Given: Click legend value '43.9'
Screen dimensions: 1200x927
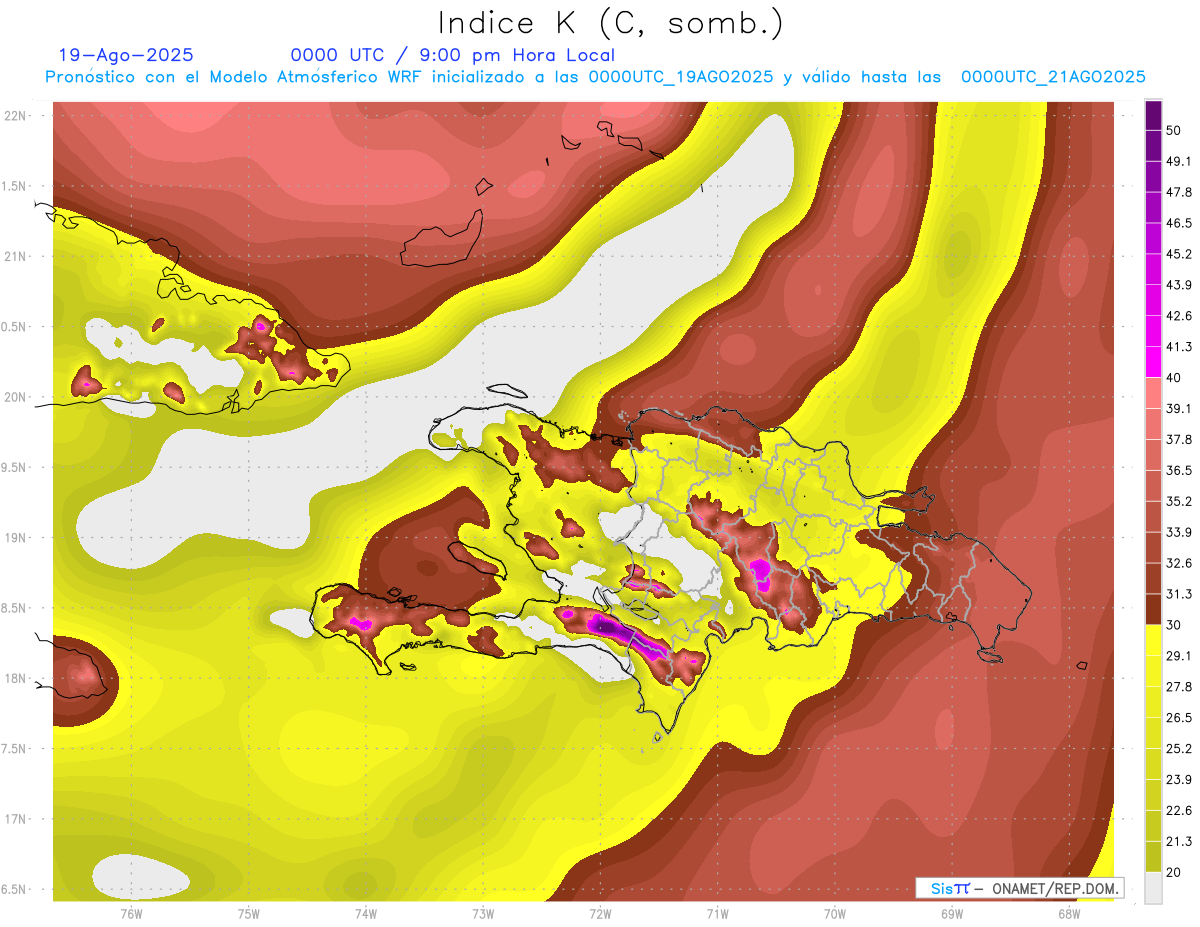Looking at the screenshot, I should (1179, 285).
